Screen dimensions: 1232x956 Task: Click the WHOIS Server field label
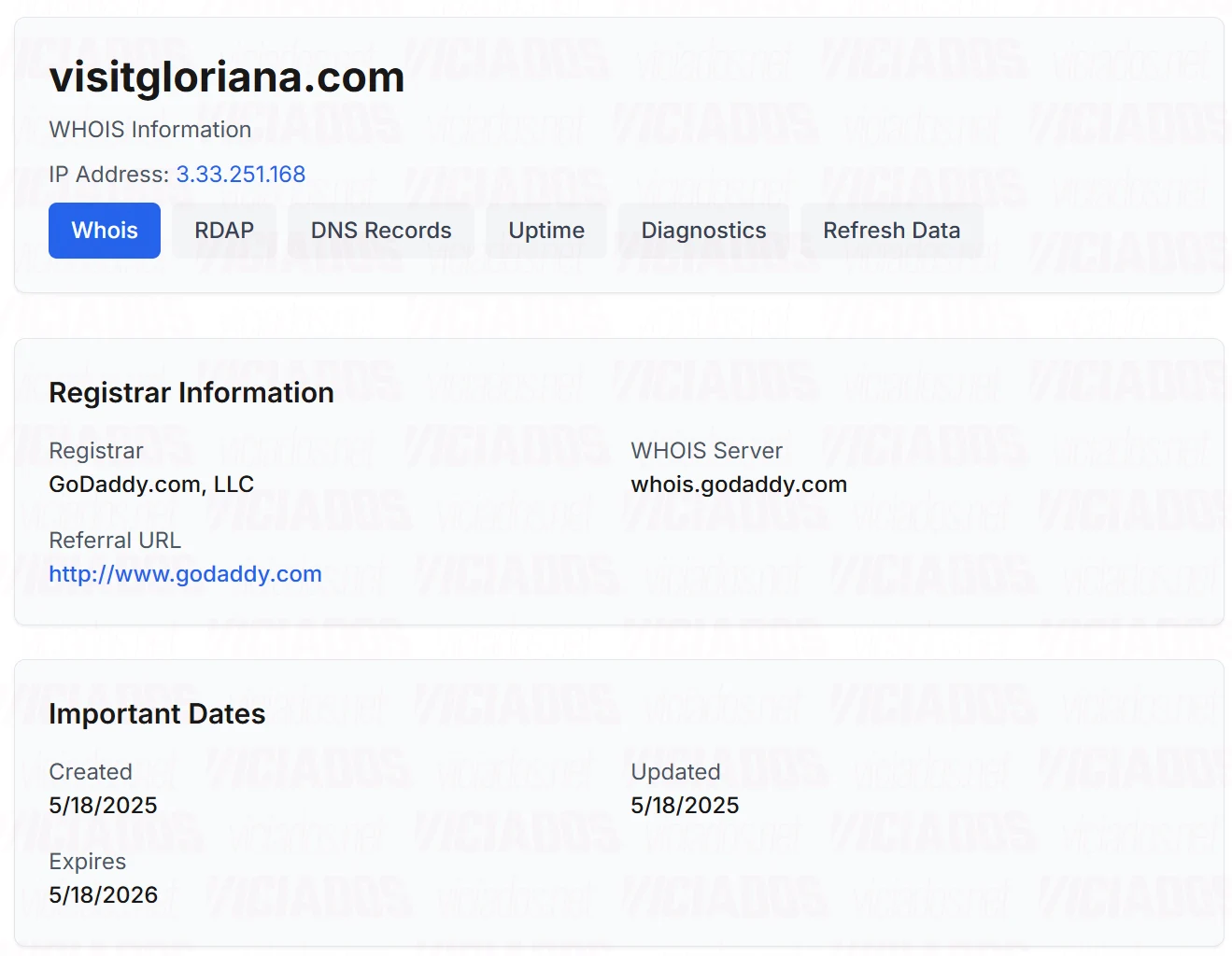(706, 451)
